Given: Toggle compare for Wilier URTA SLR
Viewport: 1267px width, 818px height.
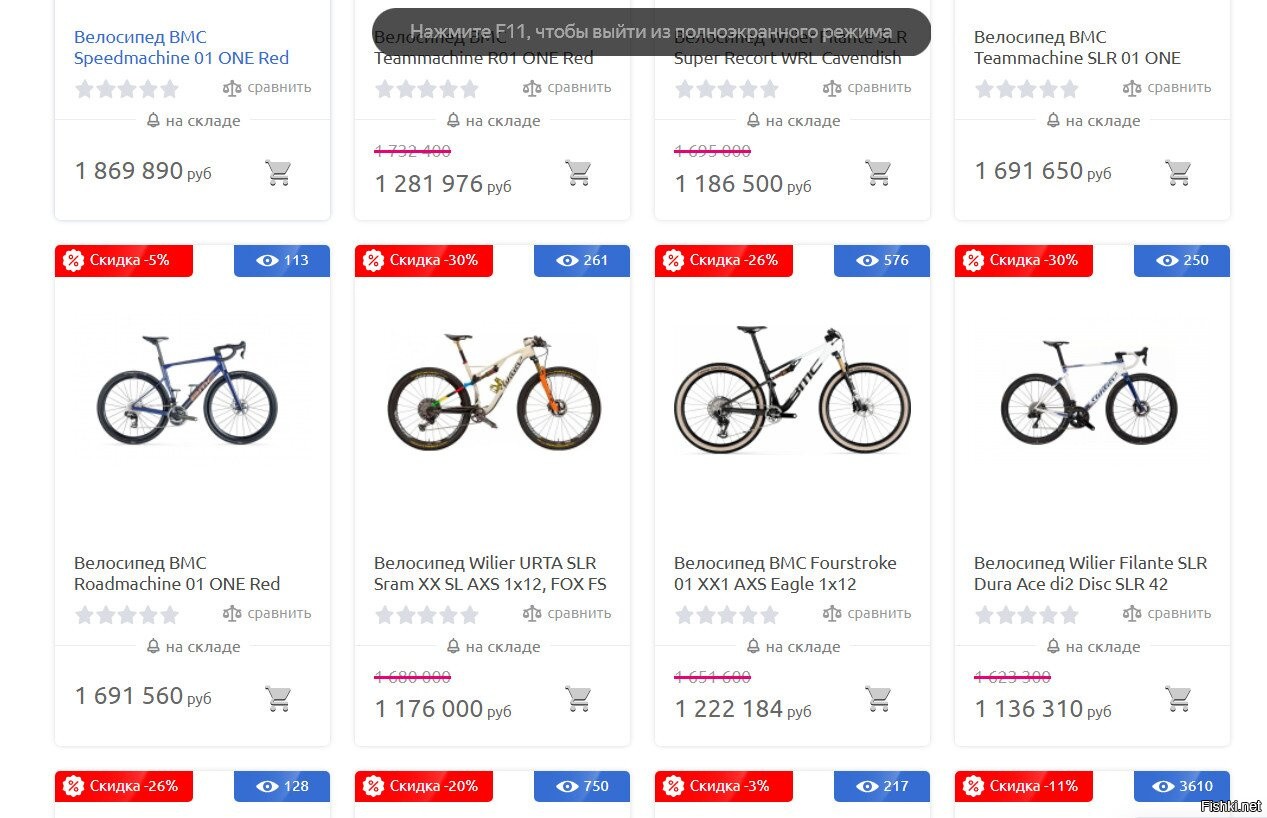Looking at the screenshot, I should pyautogui.click(x=567, y=613).
